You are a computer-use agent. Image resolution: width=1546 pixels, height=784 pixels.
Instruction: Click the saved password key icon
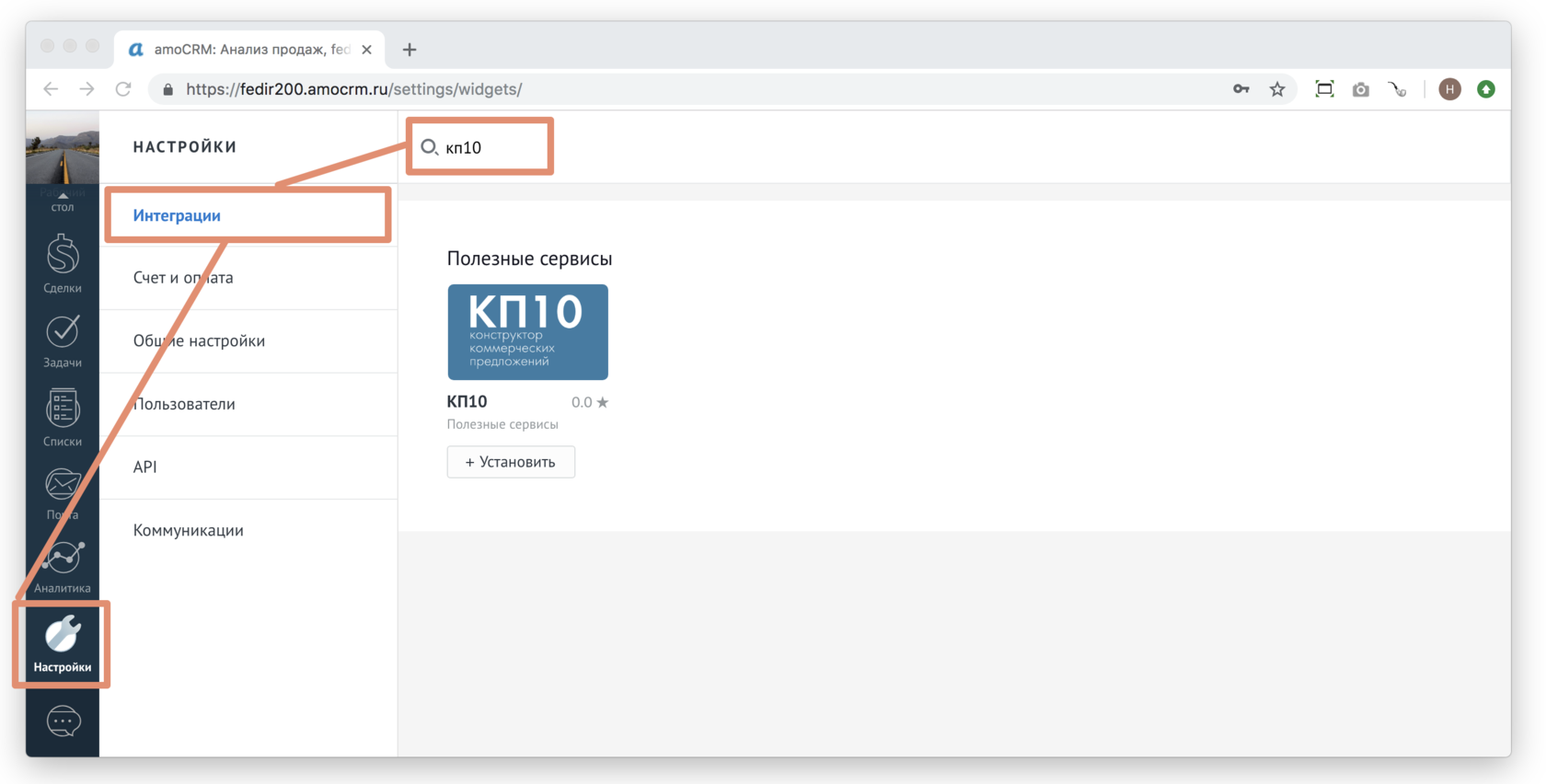pos(1241,89)
